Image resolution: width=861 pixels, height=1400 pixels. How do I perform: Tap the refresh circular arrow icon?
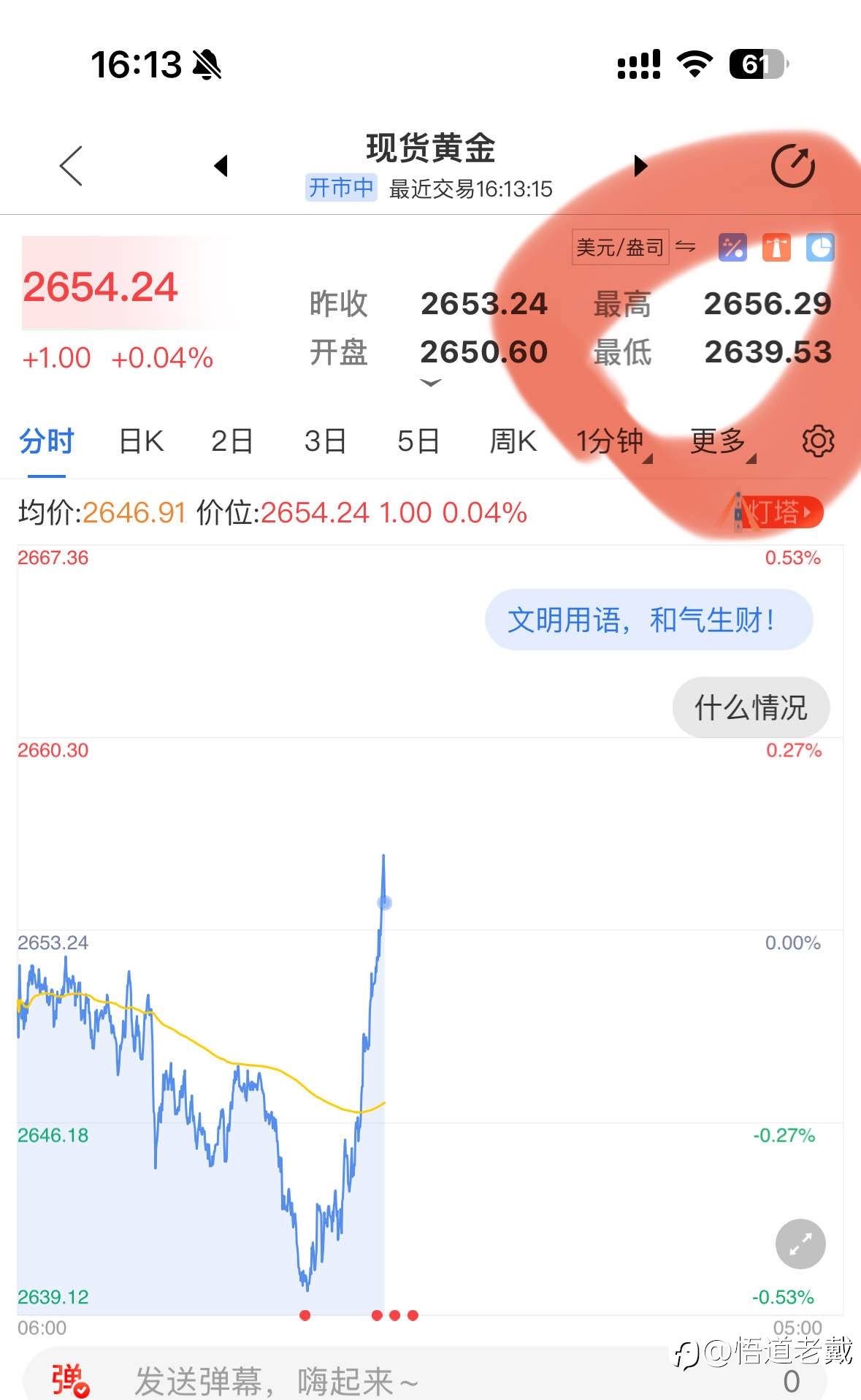pyautogui.click(x=792, y=167)
